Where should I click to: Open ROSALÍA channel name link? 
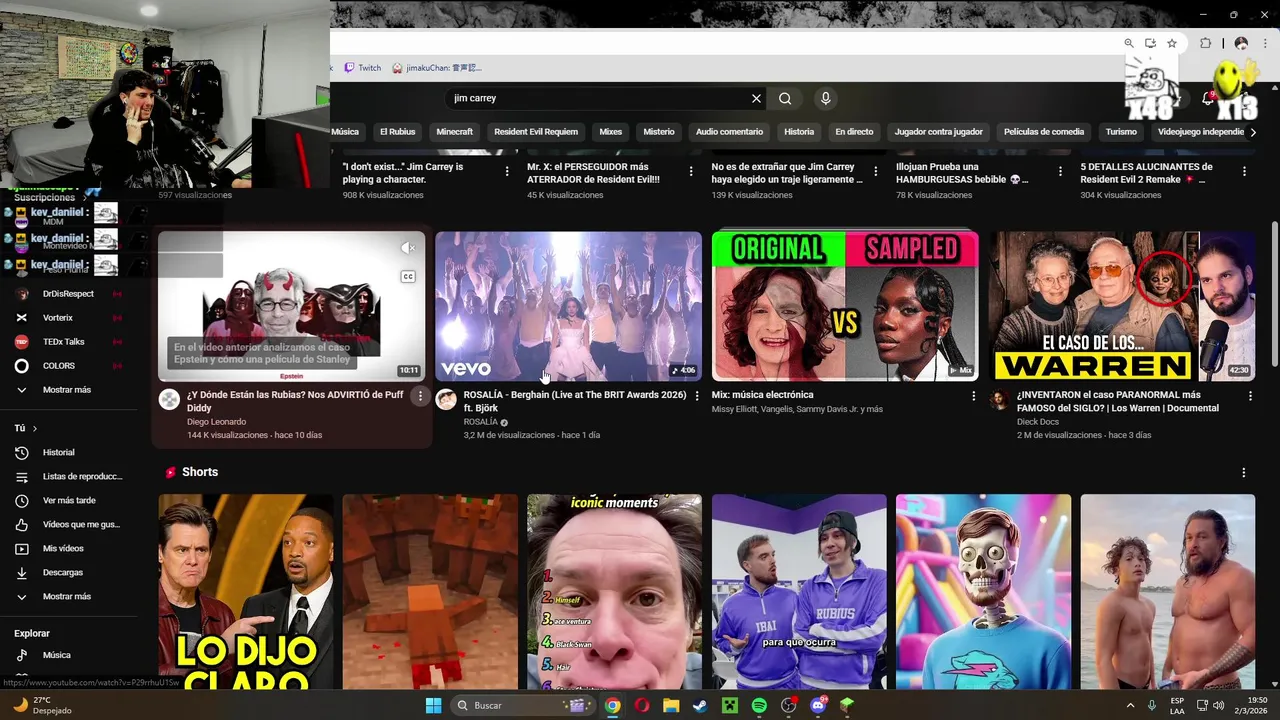point(480,422)
